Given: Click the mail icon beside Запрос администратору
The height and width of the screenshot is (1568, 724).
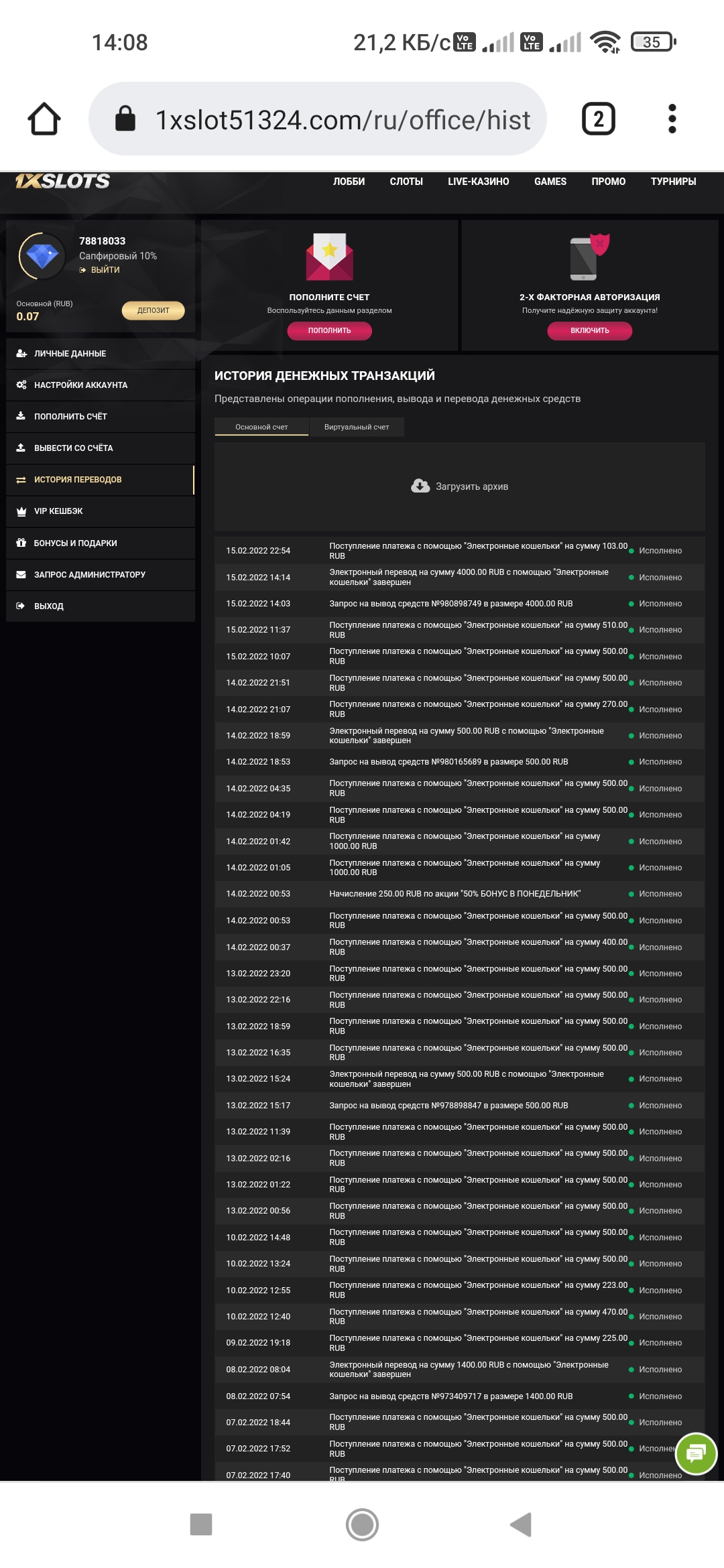Looking at the screenshot, I should (x=21, y=574).
